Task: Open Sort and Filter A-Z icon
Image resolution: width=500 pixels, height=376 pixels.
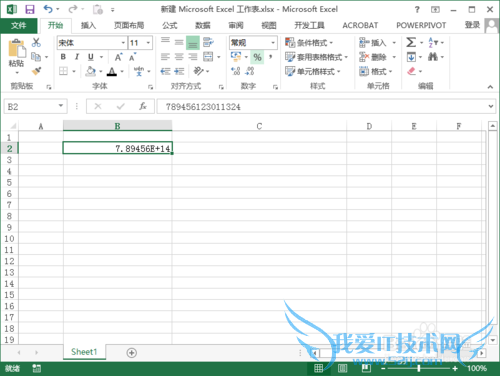Action: (433, 42)
